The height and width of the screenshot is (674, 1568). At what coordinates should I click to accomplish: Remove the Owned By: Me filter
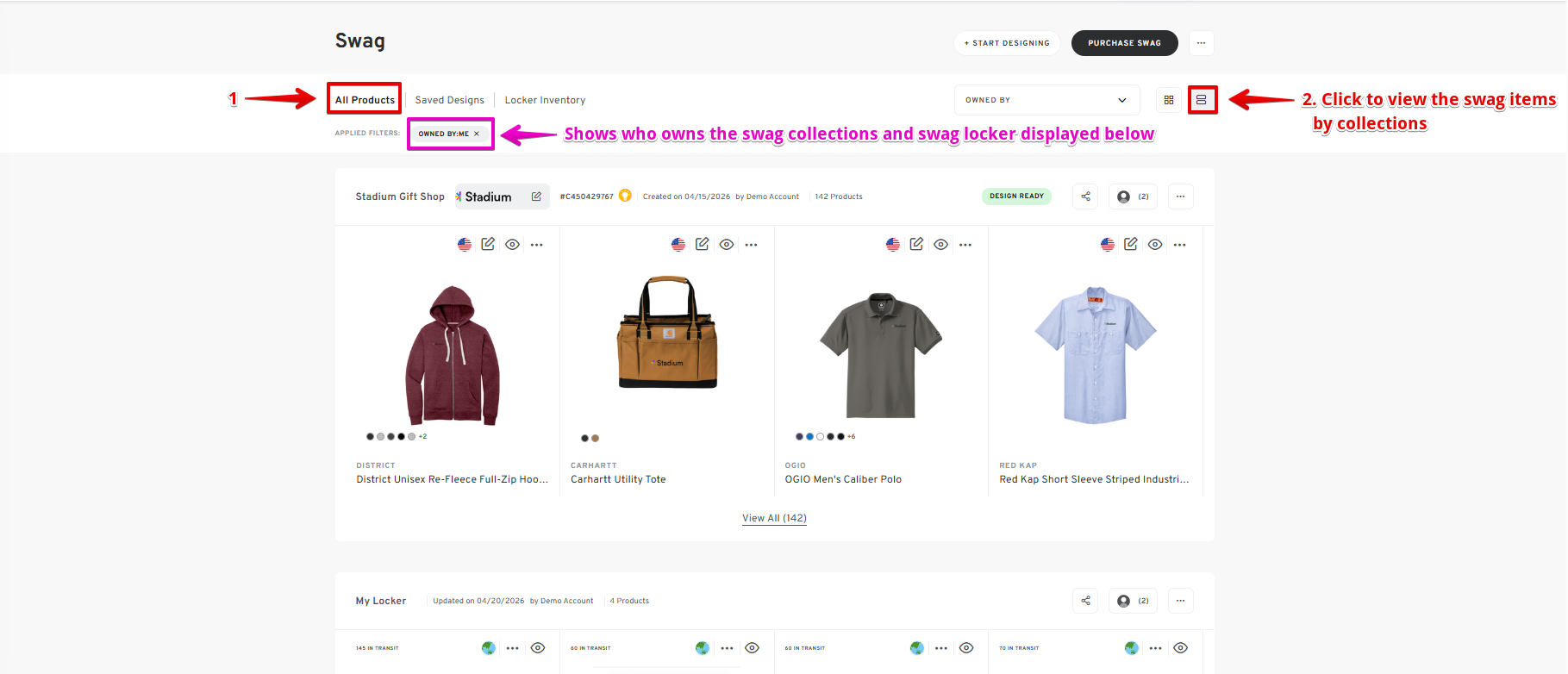[x=477, y=134]
